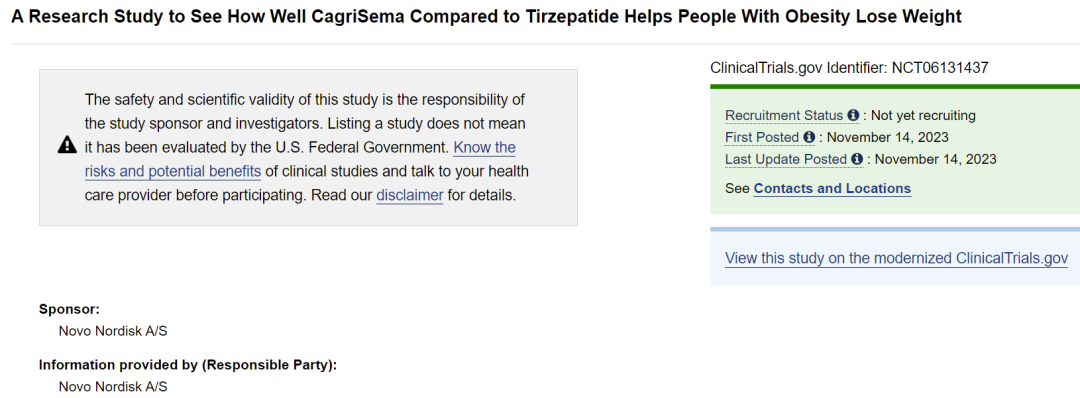Click the info icon beside Recruitment Status
This screenshot has width=1080, height=398.
[x=853, y=115]
